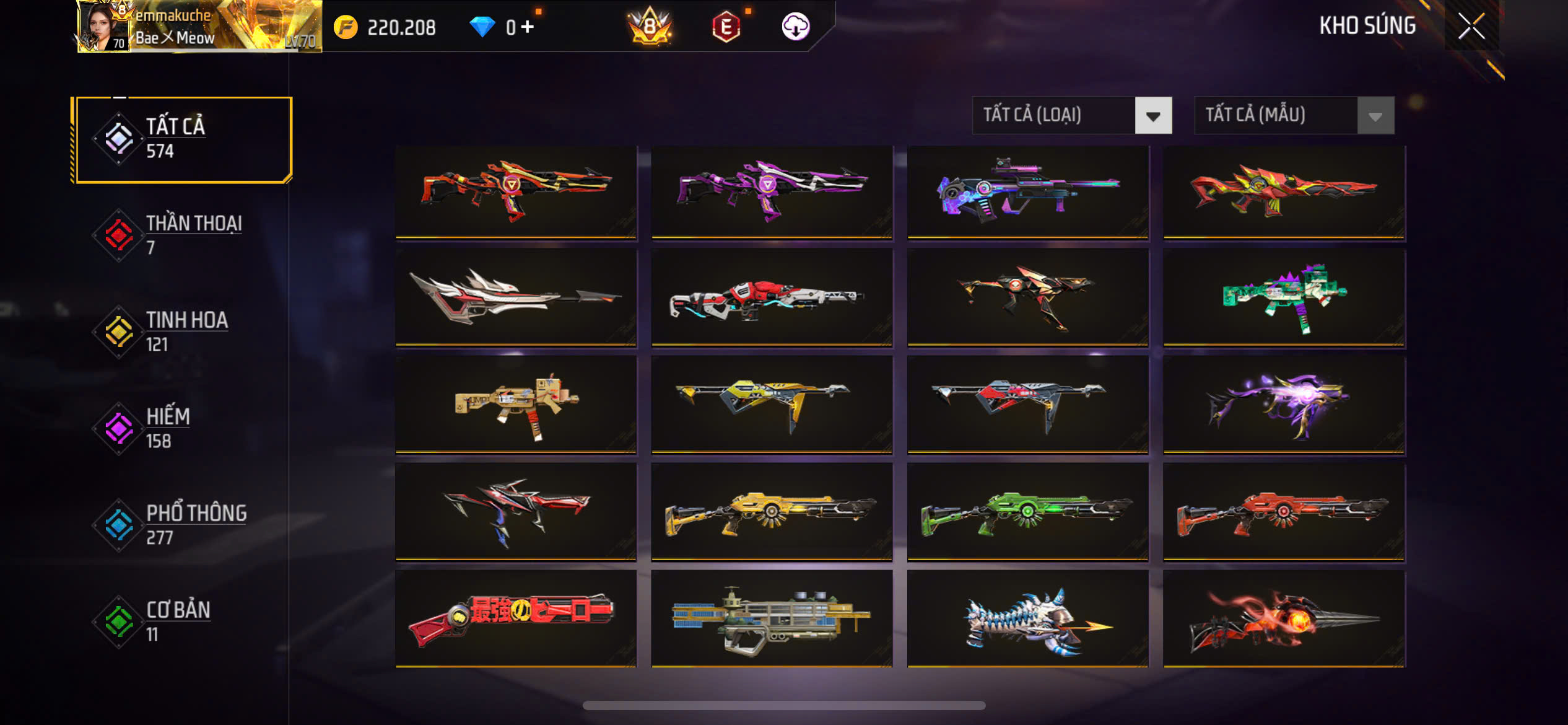
Task: Open the red E hexagon badge
Action: pyautogui.click(x=726, y=27)
